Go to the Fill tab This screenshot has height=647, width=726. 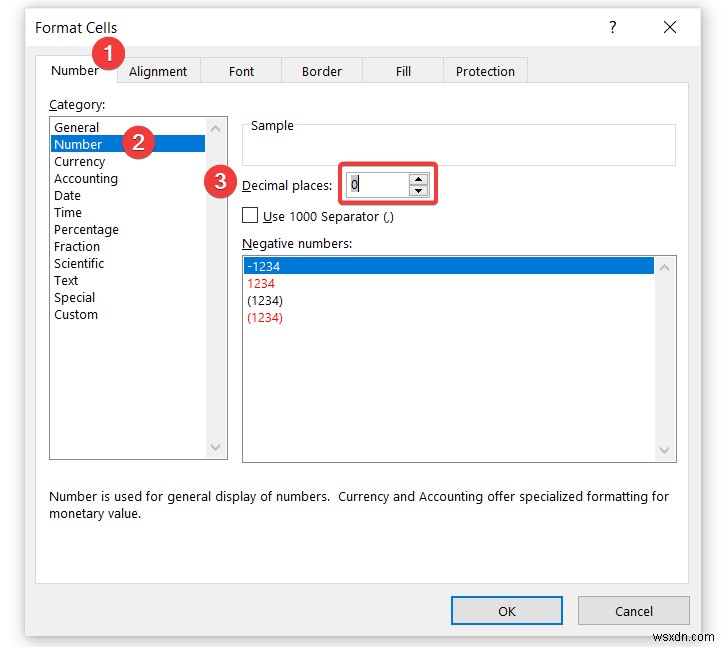(x=403, y=71)
